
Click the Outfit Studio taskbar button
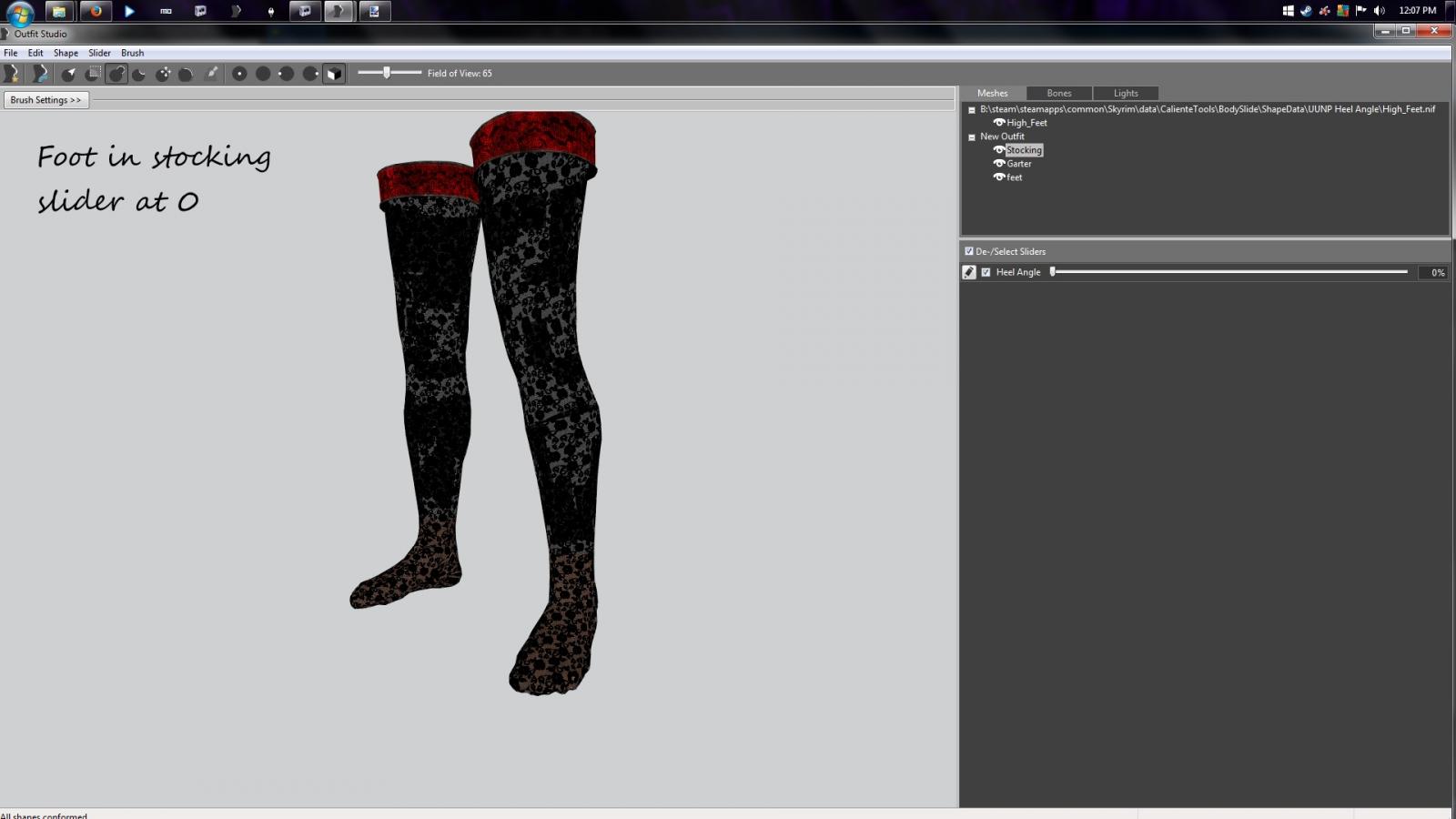click(x=339, y=11)
